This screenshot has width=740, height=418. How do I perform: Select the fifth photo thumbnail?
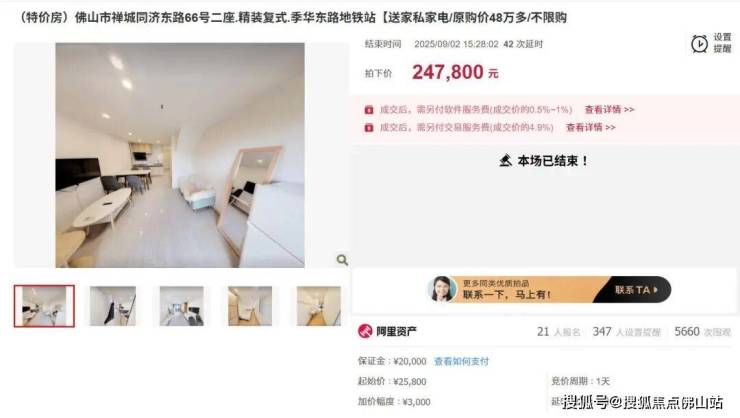tap(319, 306)
